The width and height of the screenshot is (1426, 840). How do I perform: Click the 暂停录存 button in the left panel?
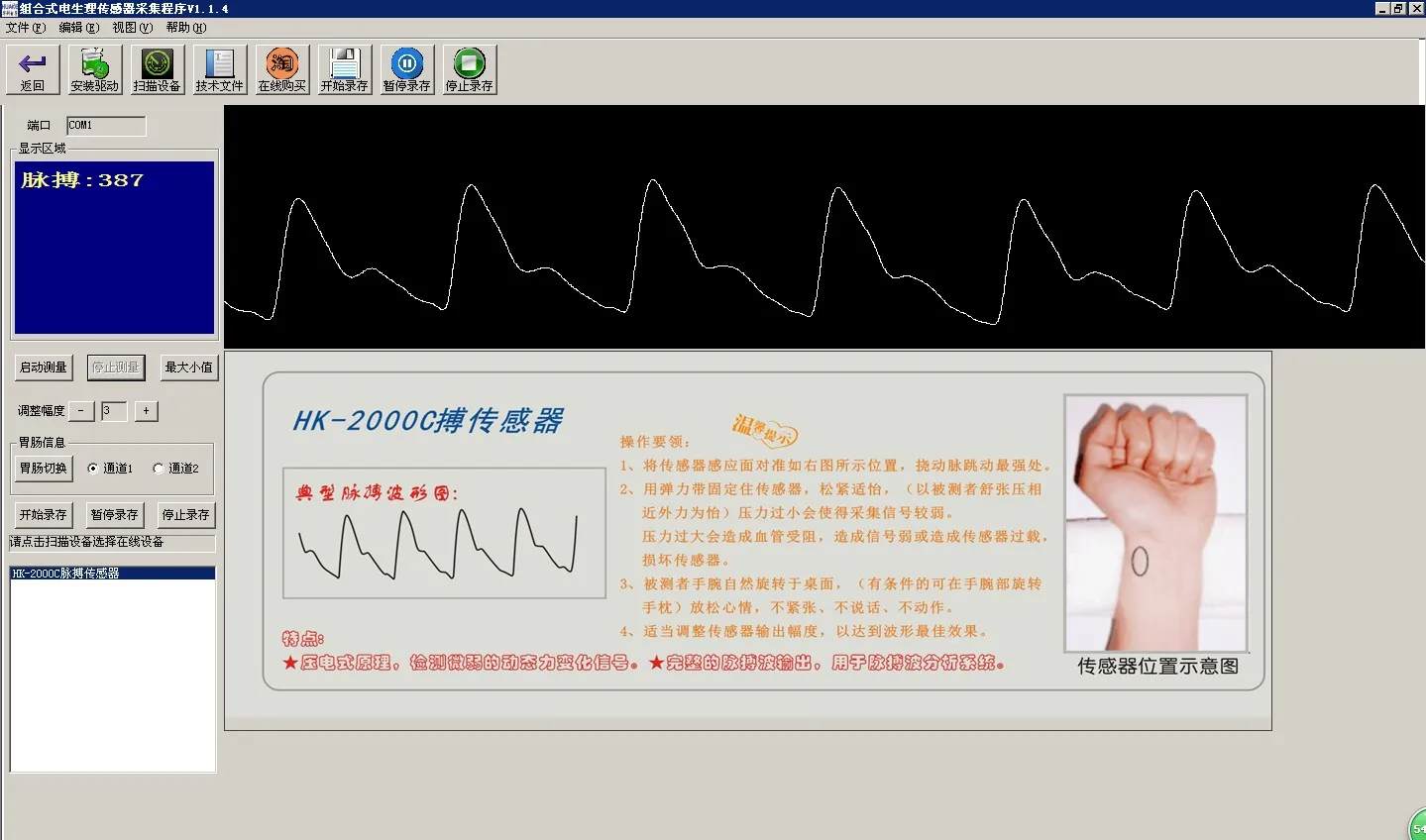[115, 515]
